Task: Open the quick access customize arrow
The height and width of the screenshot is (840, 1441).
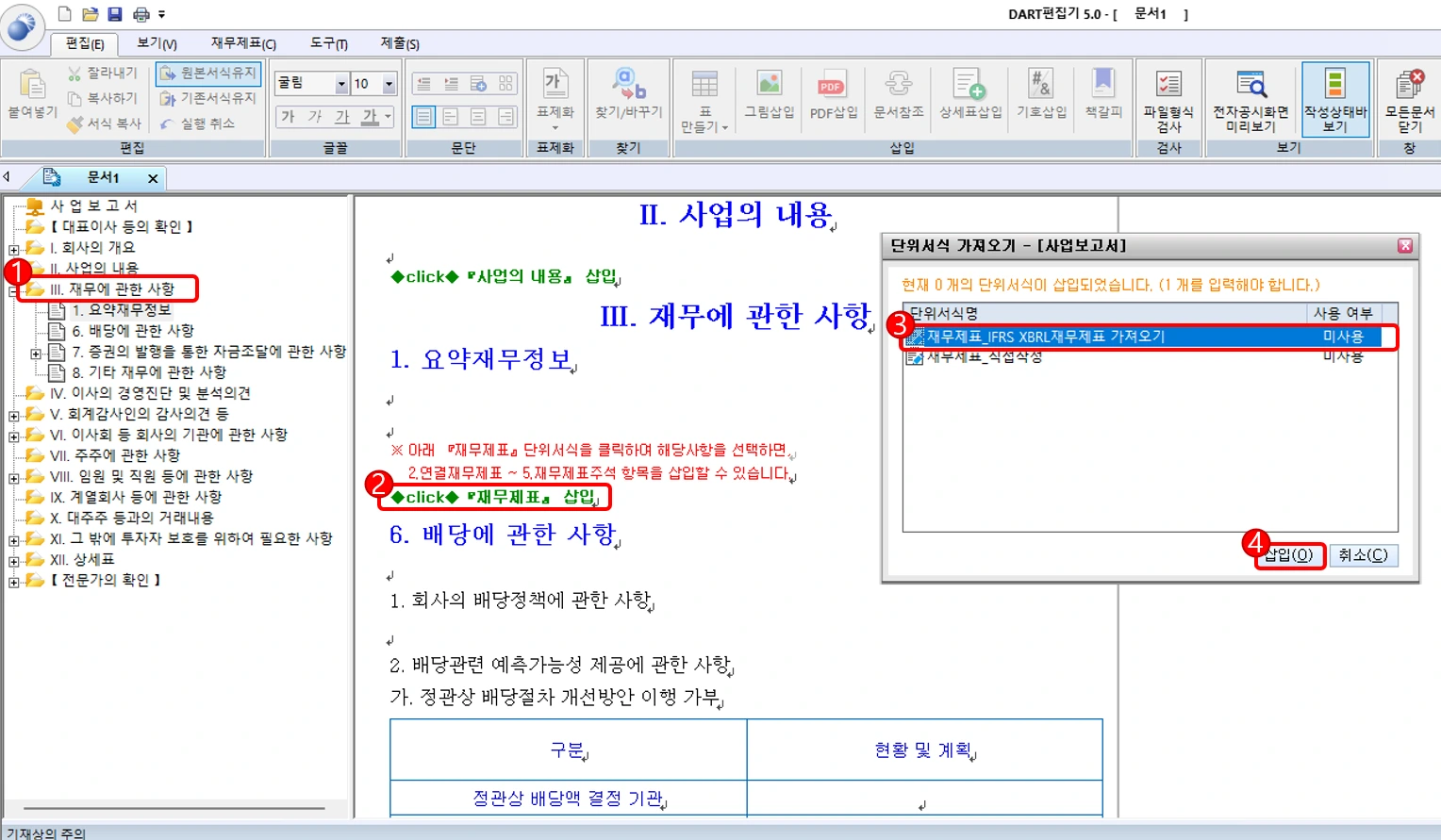Action: pyautogui.click(x=161, y=14)
